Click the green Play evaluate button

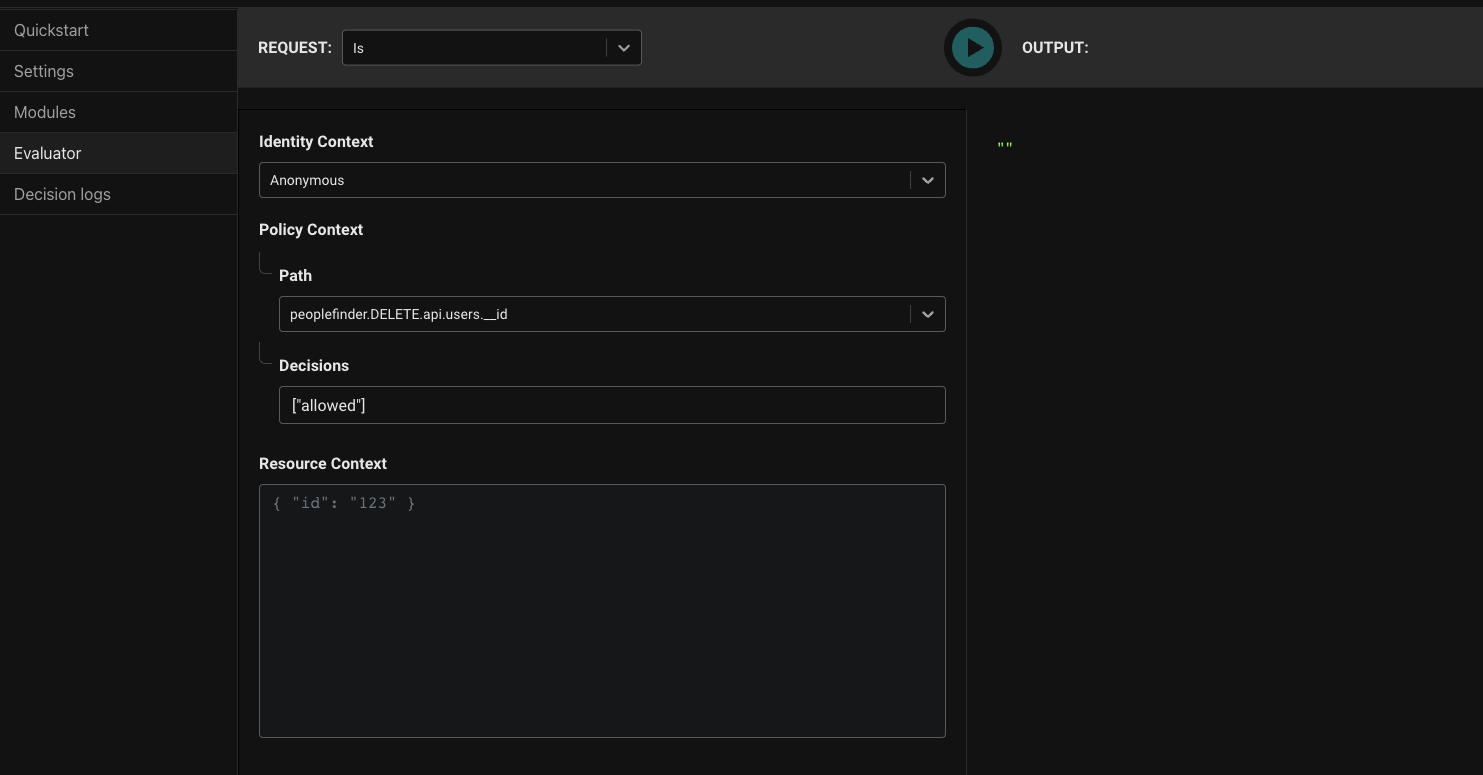pos(972,47)
